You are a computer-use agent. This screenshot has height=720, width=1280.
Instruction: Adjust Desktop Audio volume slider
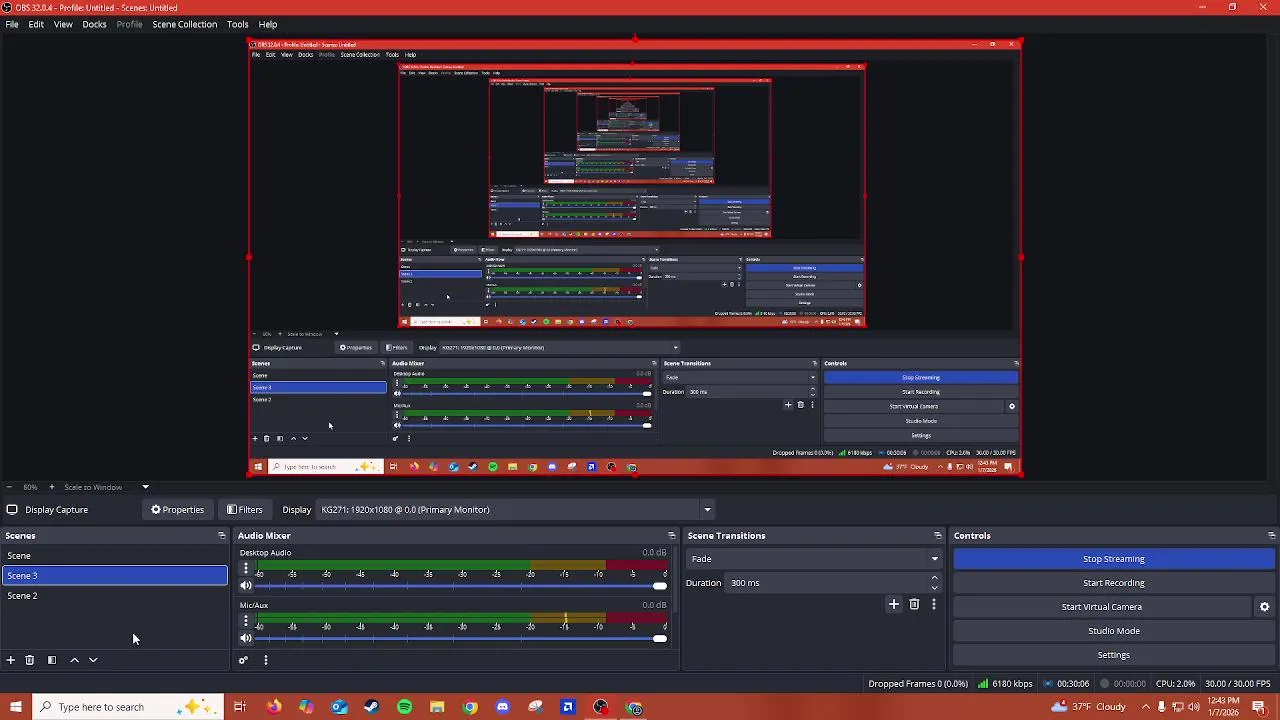point(461,586)
